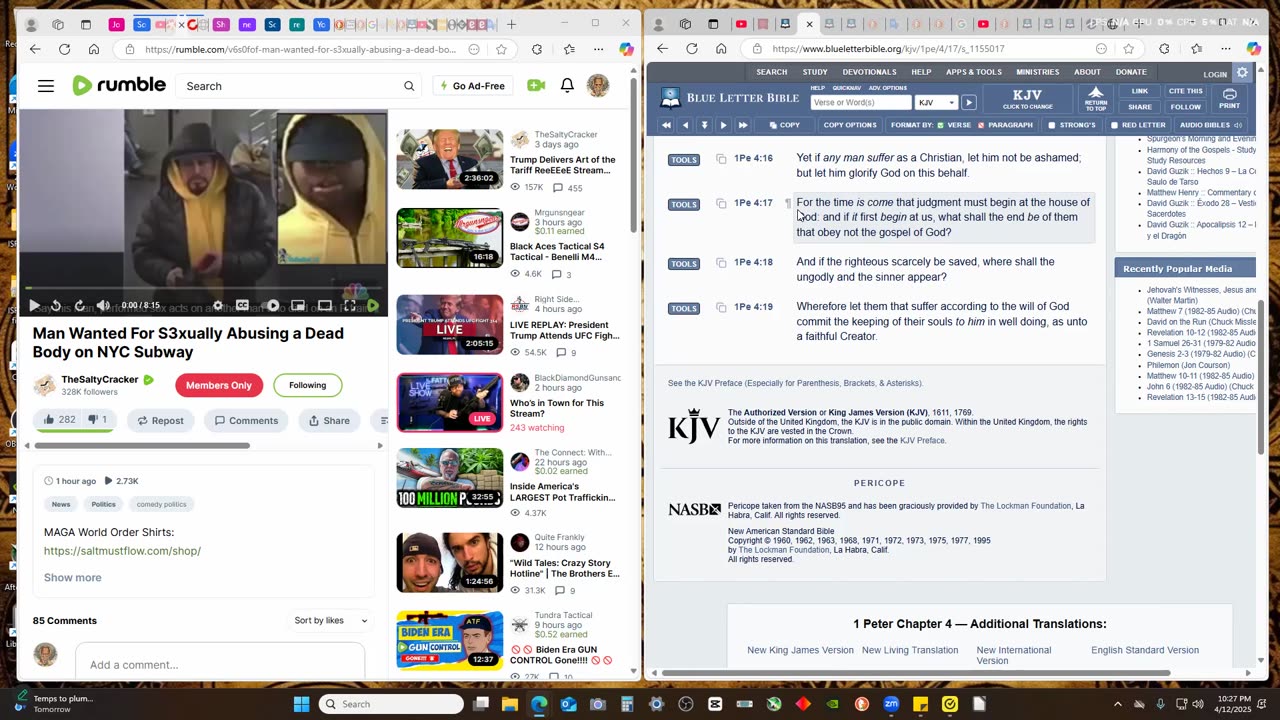Expand description with Show more
Viewport: 1280px width, 720px height.
pyautogui.click(x=72, y=577)
